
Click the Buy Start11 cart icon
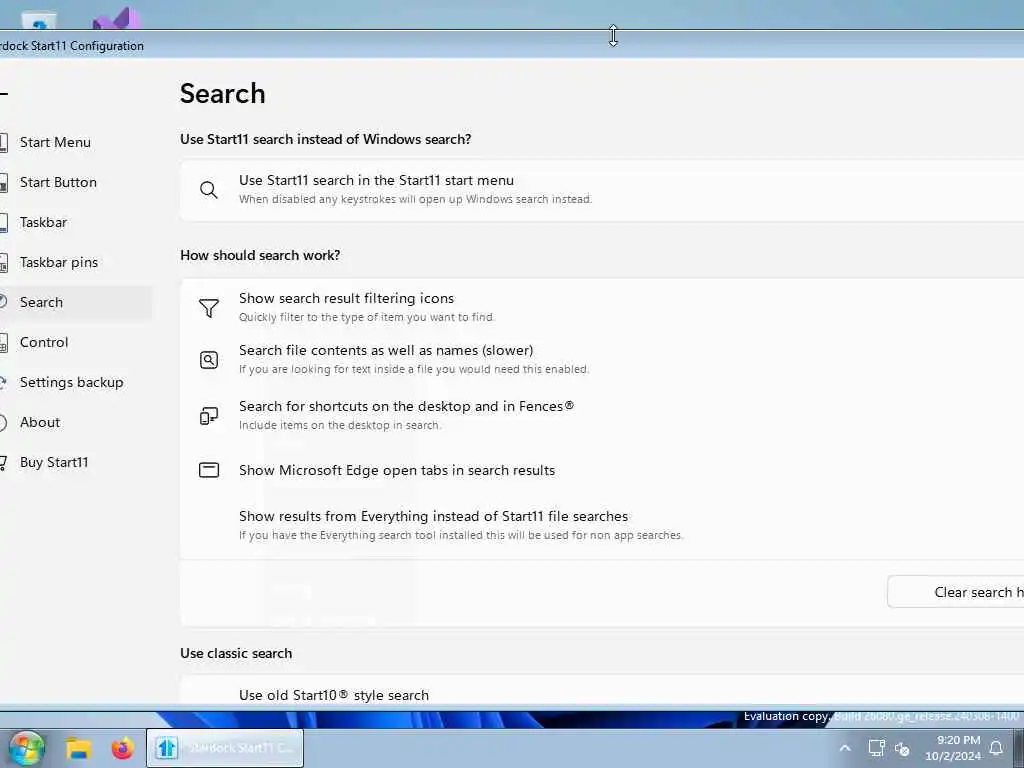coord(3,462)
